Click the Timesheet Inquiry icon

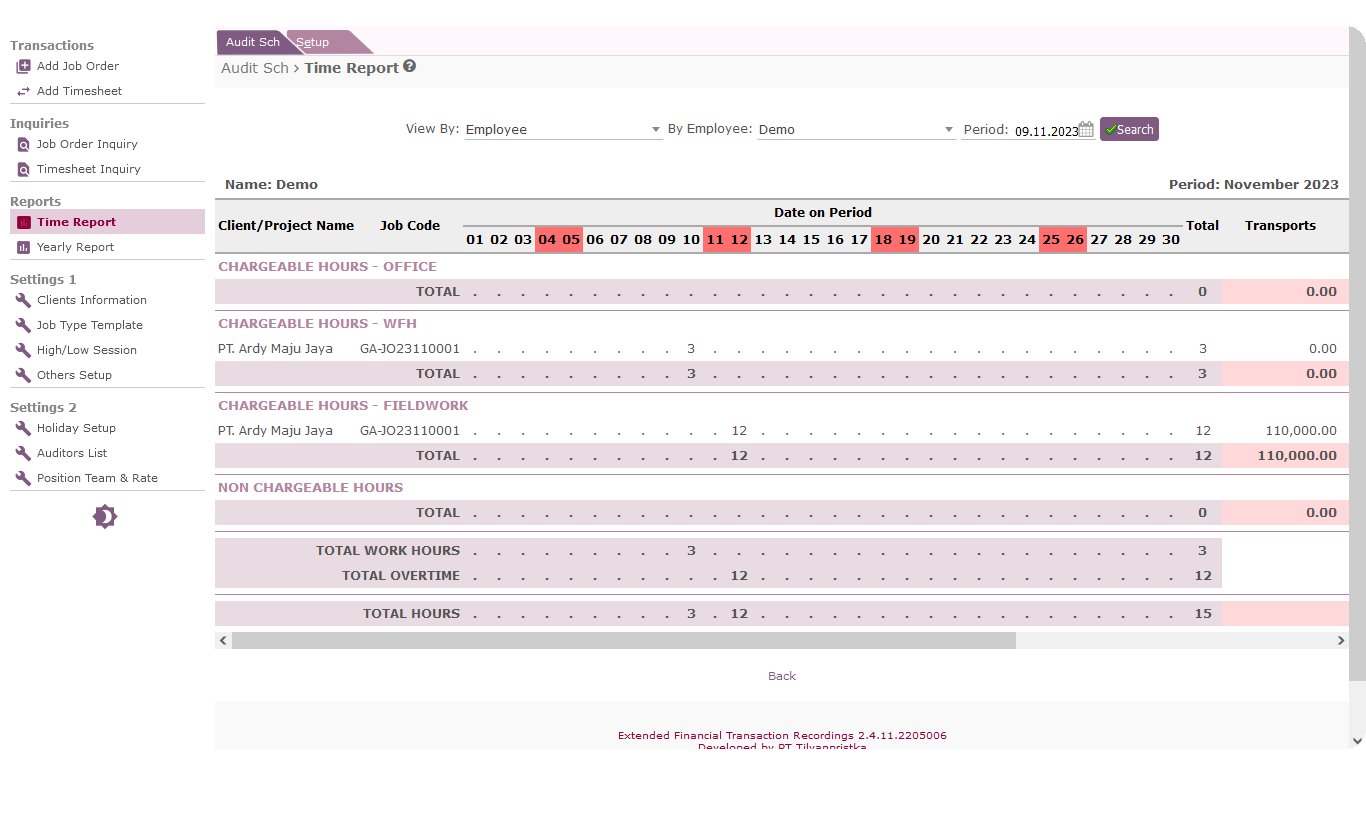[23, 170]
